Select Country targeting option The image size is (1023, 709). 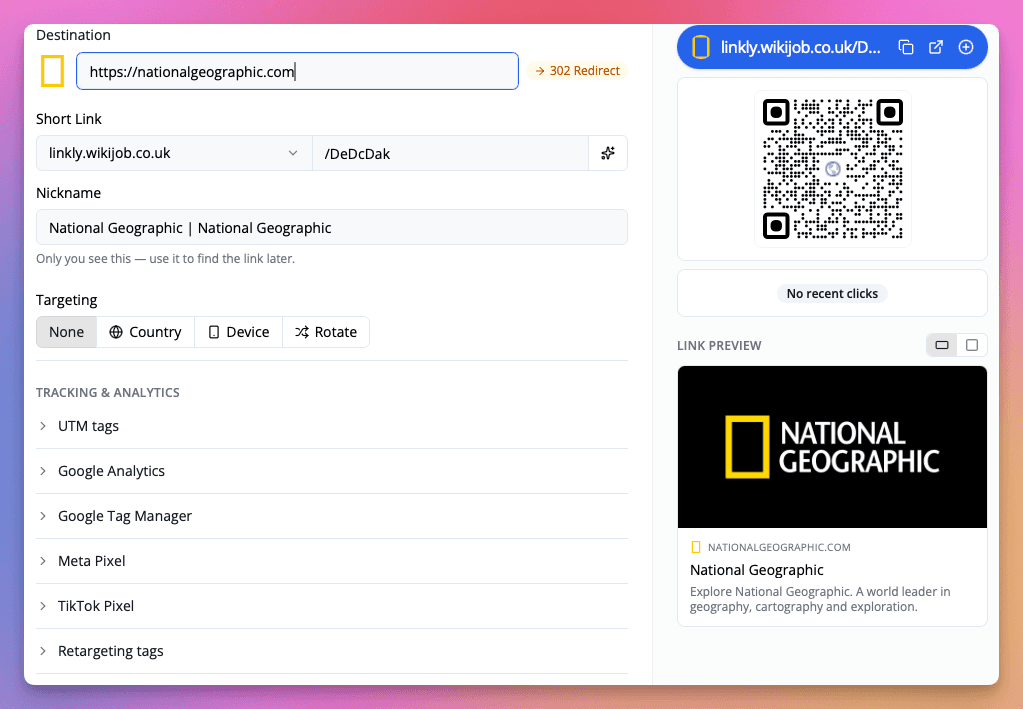tap(145, 332)
